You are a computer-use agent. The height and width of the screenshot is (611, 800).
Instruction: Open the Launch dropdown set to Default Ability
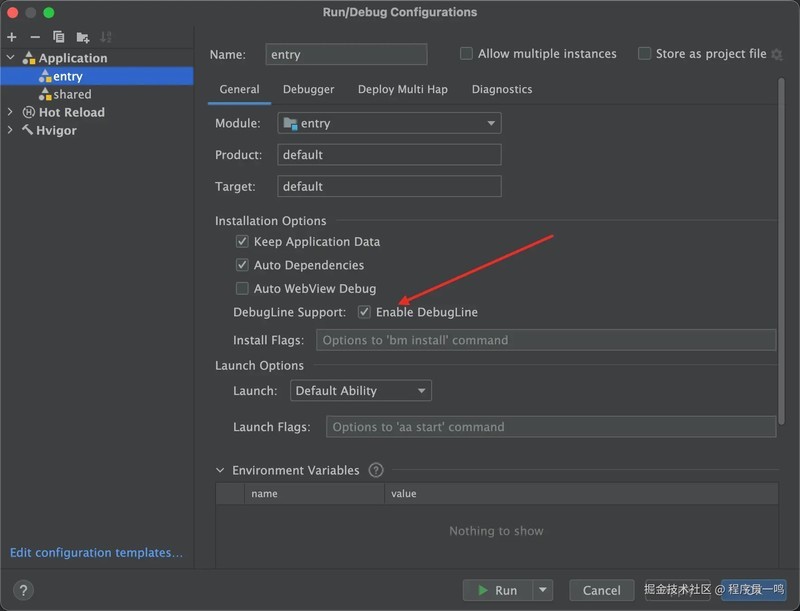(360, 390)
